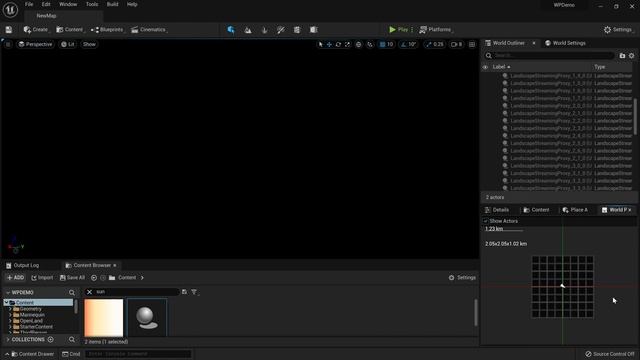Switch to Foliage mode icon
640x360 pixels.
(x=264, y=30)
